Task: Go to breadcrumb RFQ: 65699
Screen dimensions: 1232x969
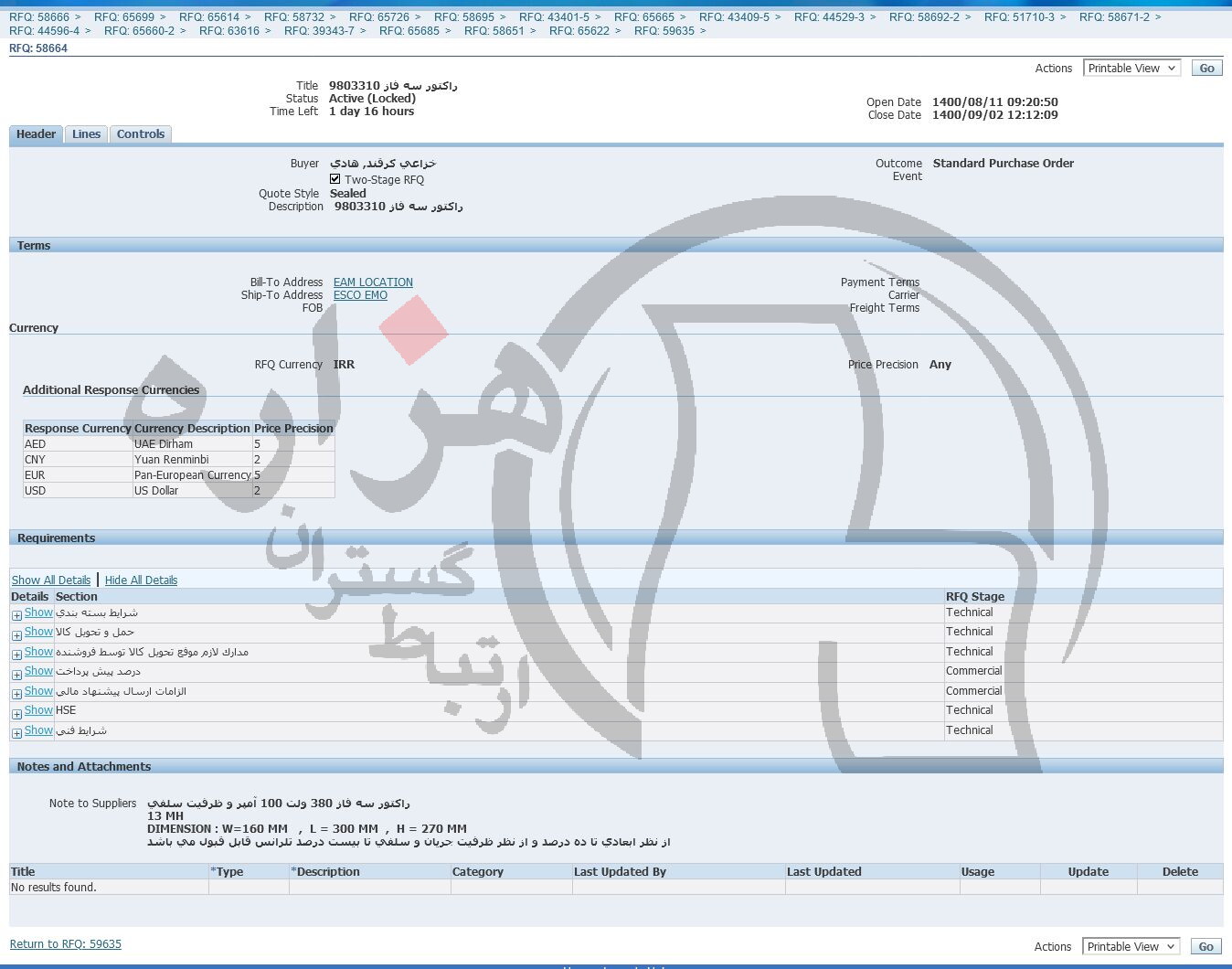Action: (x=124, y=17)
